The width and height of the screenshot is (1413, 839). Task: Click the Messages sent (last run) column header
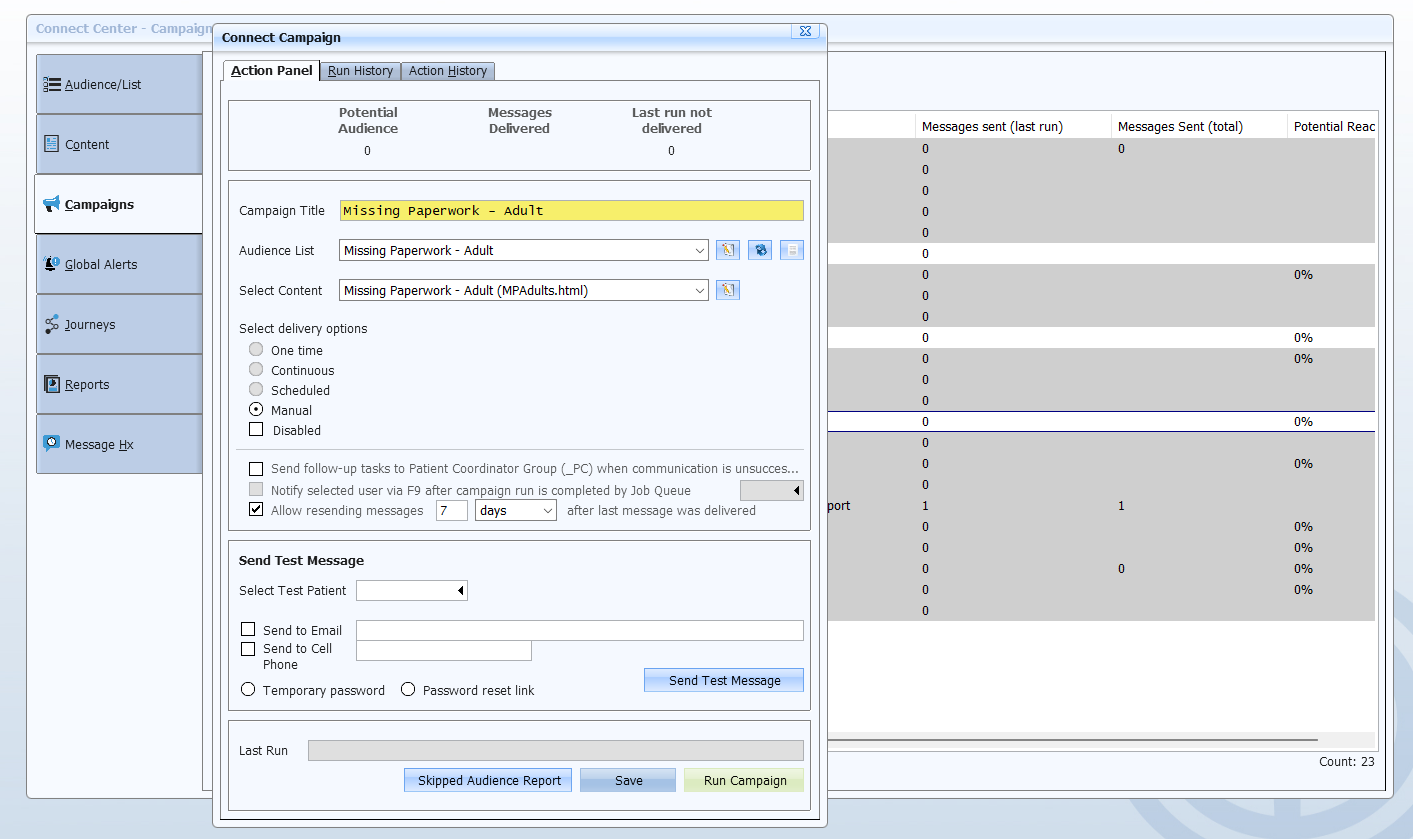coord(1013,126)
